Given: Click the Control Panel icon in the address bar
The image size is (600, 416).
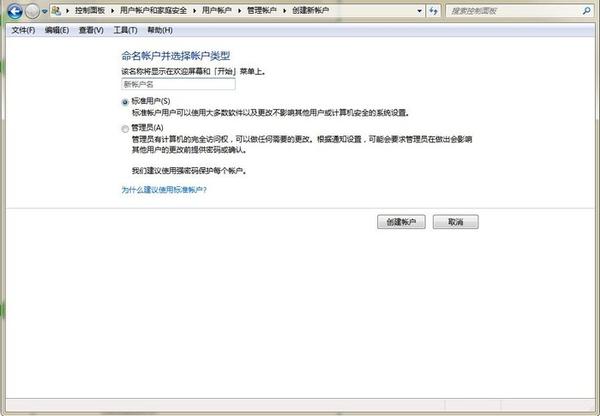Looking at the screenshot, I should click(56, 11).
